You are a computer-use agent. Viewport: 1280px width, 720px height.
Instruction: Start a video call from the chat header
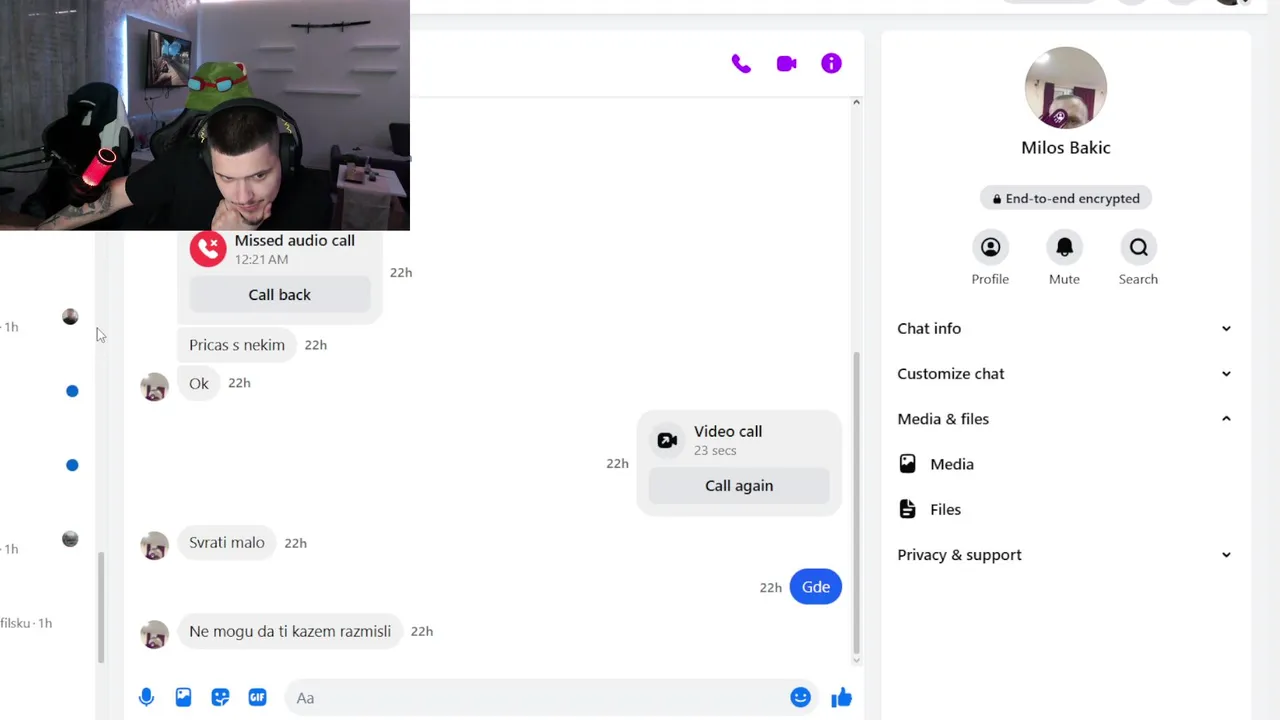click(x=787, y=64)
